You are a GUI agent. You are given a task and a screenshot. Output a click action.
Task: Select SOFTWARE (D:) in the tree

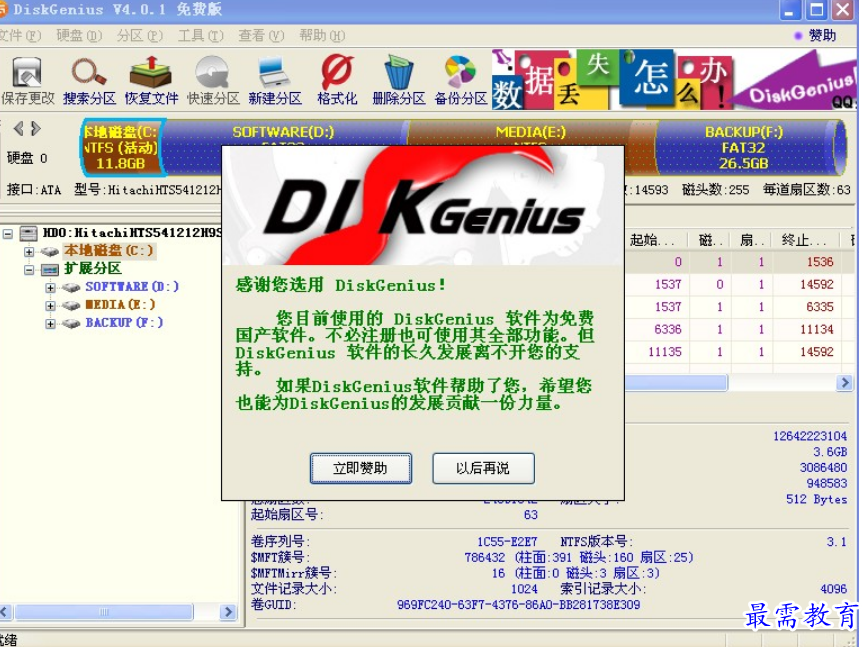tap(132, 287)
